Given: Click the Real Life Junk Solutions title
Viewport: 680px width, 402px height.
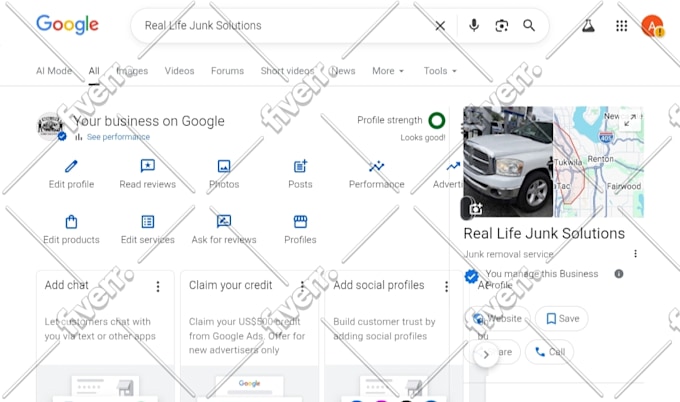Looking at the screenshot, I should coord(544,233).
